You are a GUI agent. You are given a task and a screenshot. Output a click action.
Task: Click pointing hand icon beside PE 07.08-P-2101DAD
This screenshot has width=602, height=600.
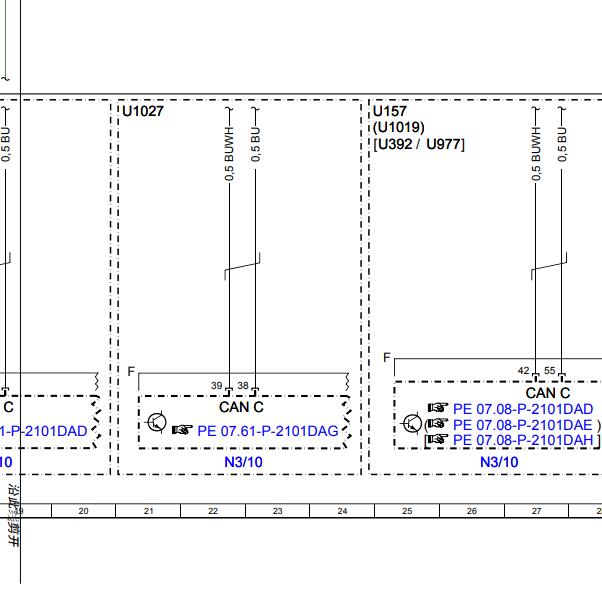[x=438, y=407]
